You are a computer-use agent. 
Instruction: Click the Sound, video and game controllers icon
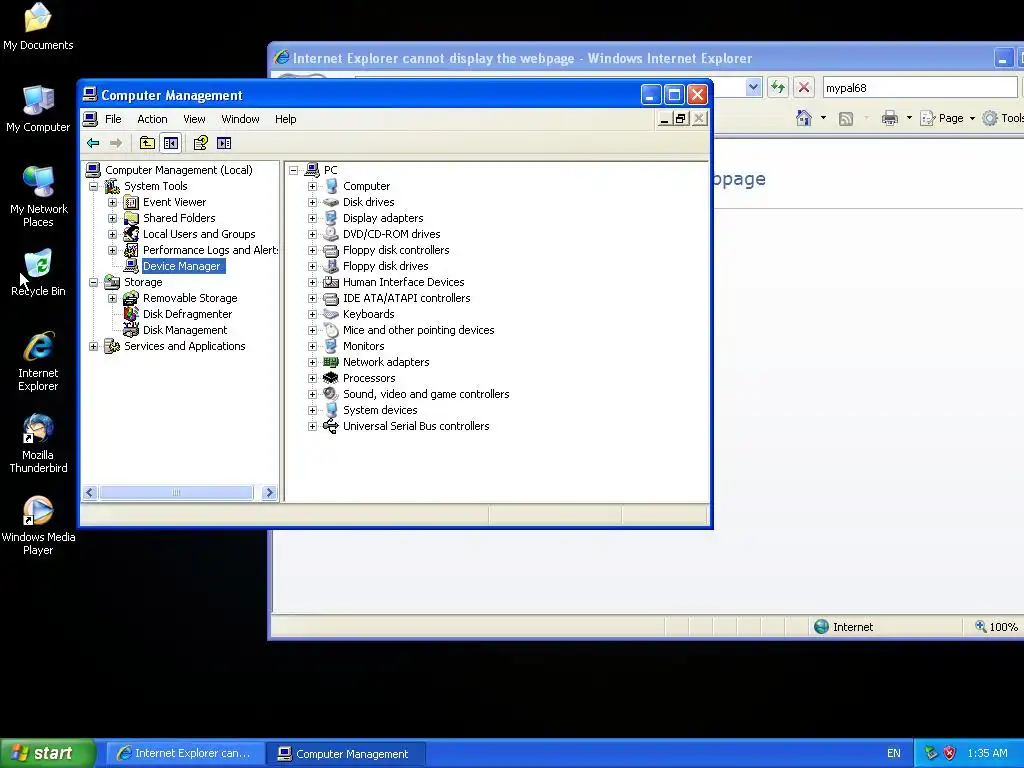click(x=331, y=394)
